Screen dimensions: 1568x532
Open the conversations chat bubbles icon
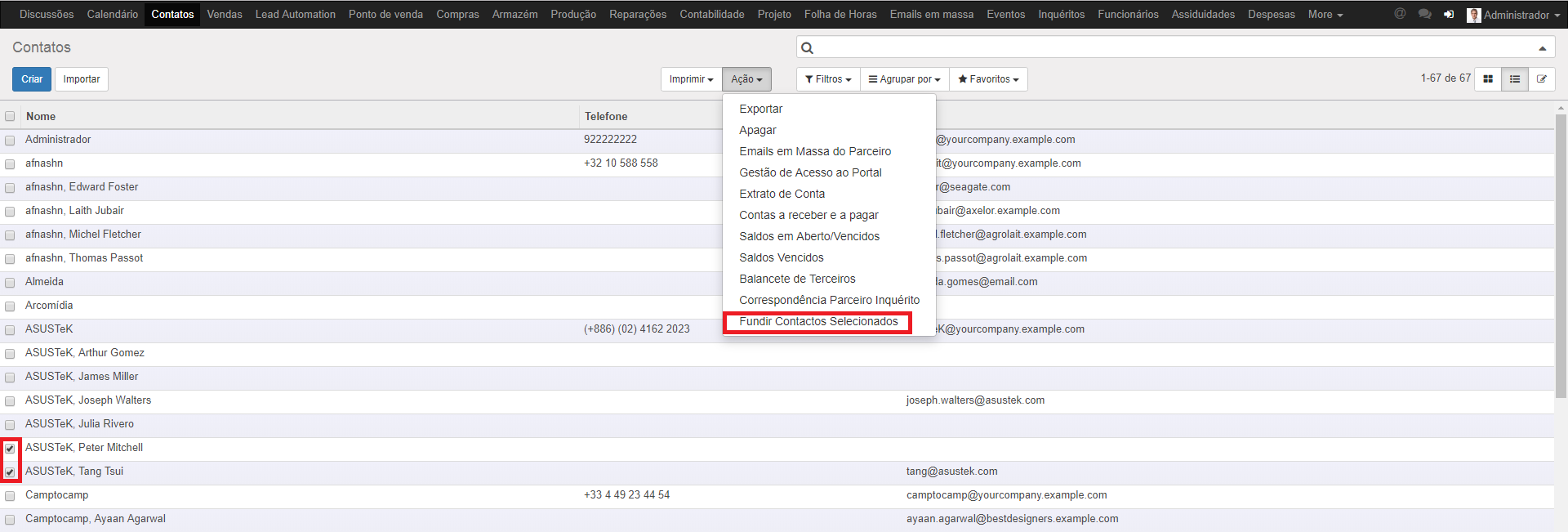(1424, 14)
